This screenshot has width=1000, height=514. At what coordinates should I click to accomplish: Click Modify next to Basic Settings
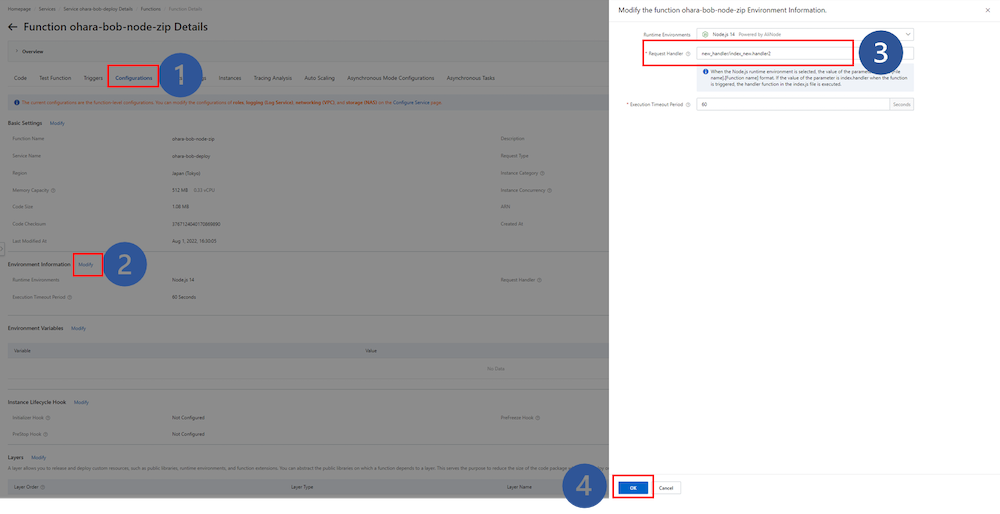click(x=57, y=122)
